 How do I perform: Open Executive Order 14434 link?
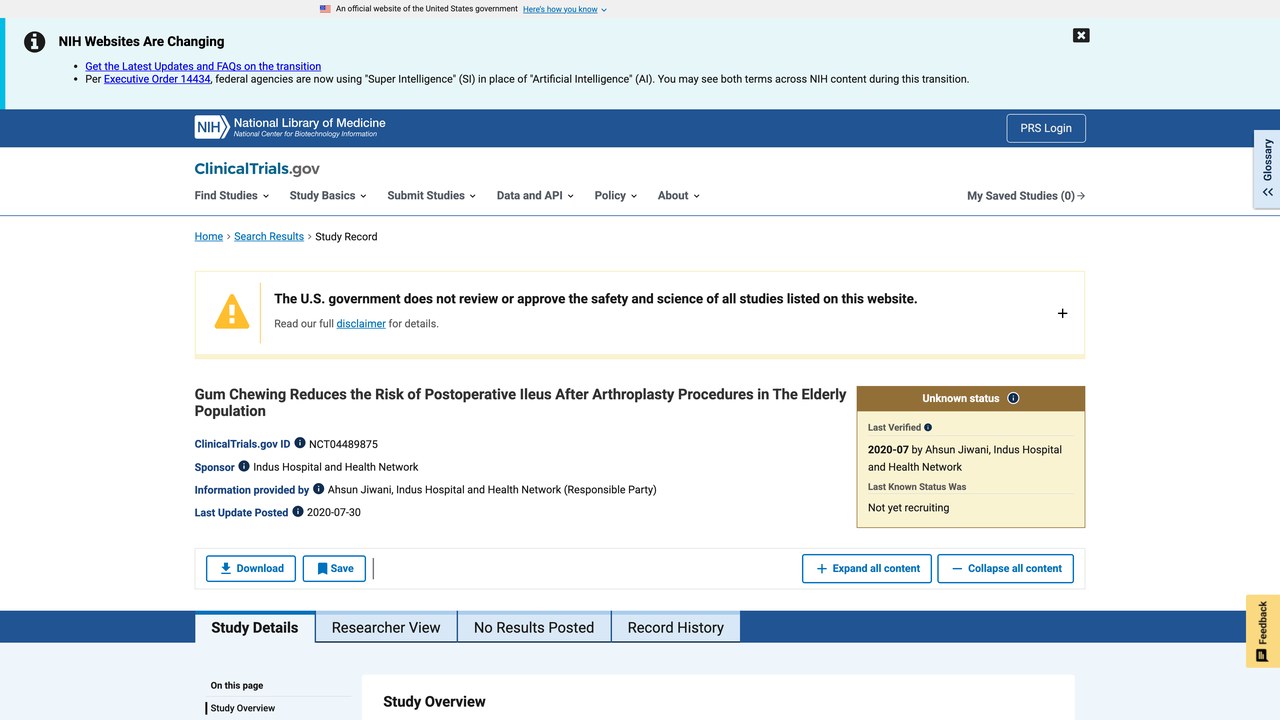click(157, 79)
